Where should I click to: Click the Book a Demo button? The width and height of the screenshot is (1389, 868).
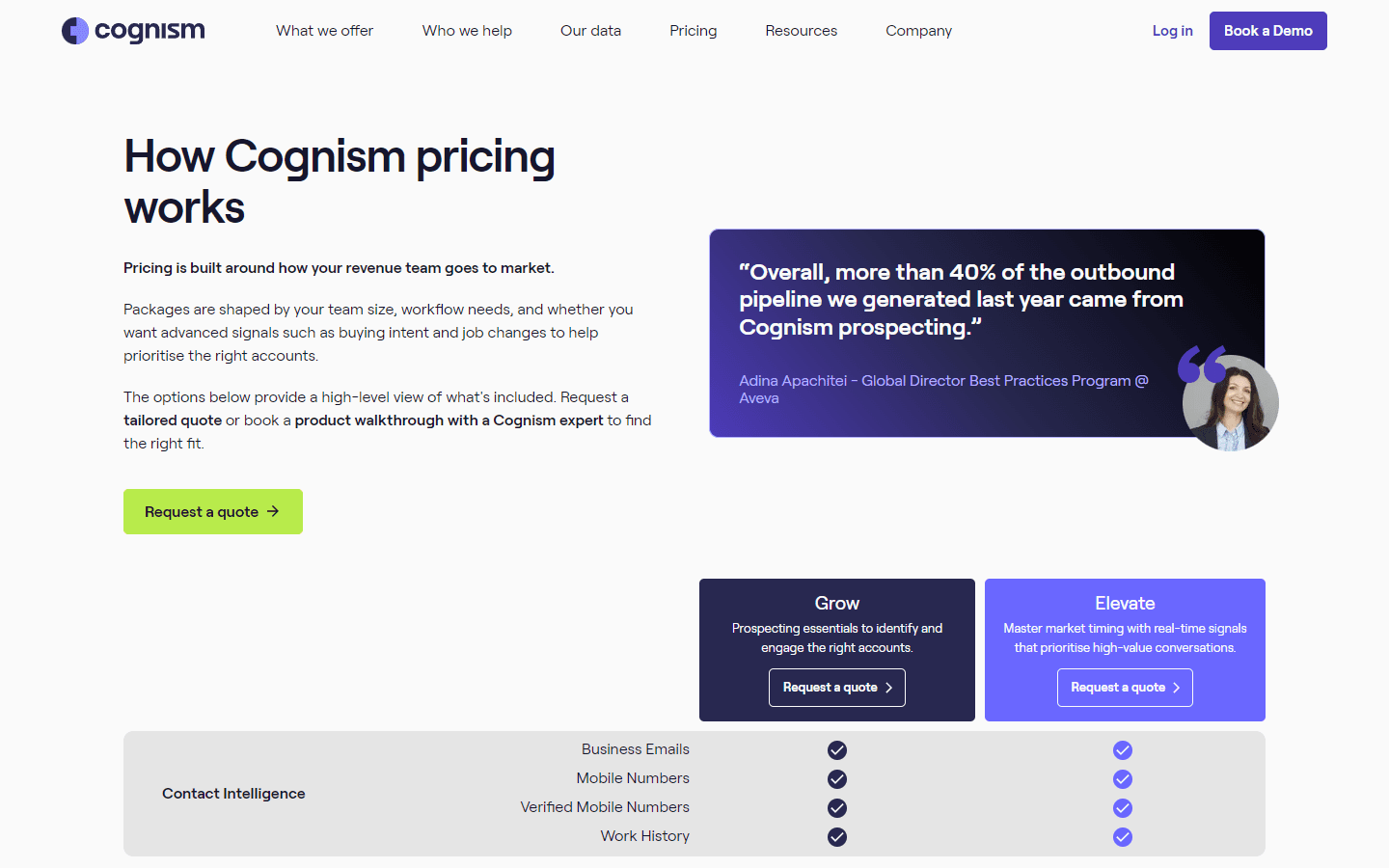[x=1267, y=30]
